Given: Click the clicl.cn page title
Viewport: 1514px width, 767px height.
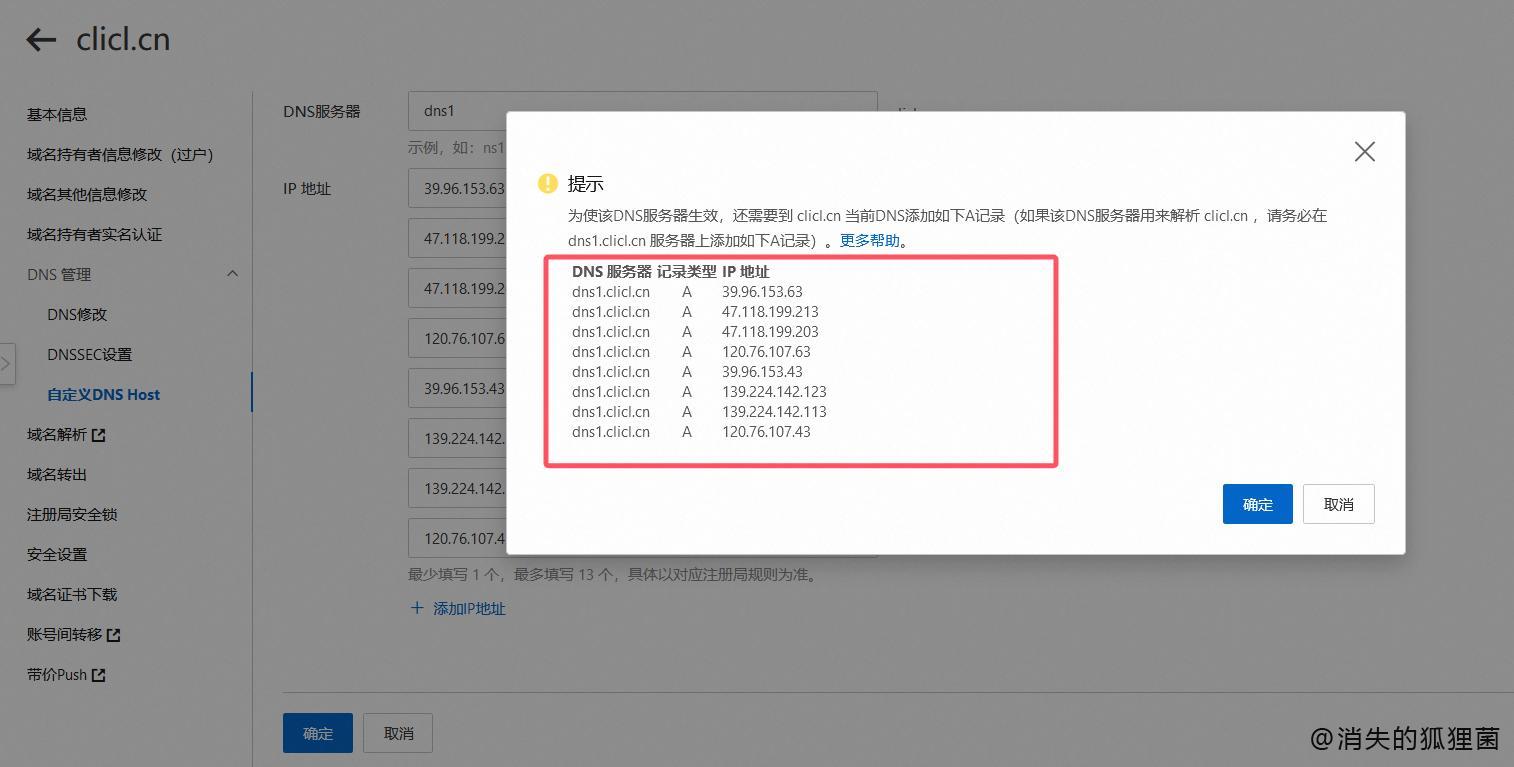Looking at the screenshot, I should tap(123, 40).
